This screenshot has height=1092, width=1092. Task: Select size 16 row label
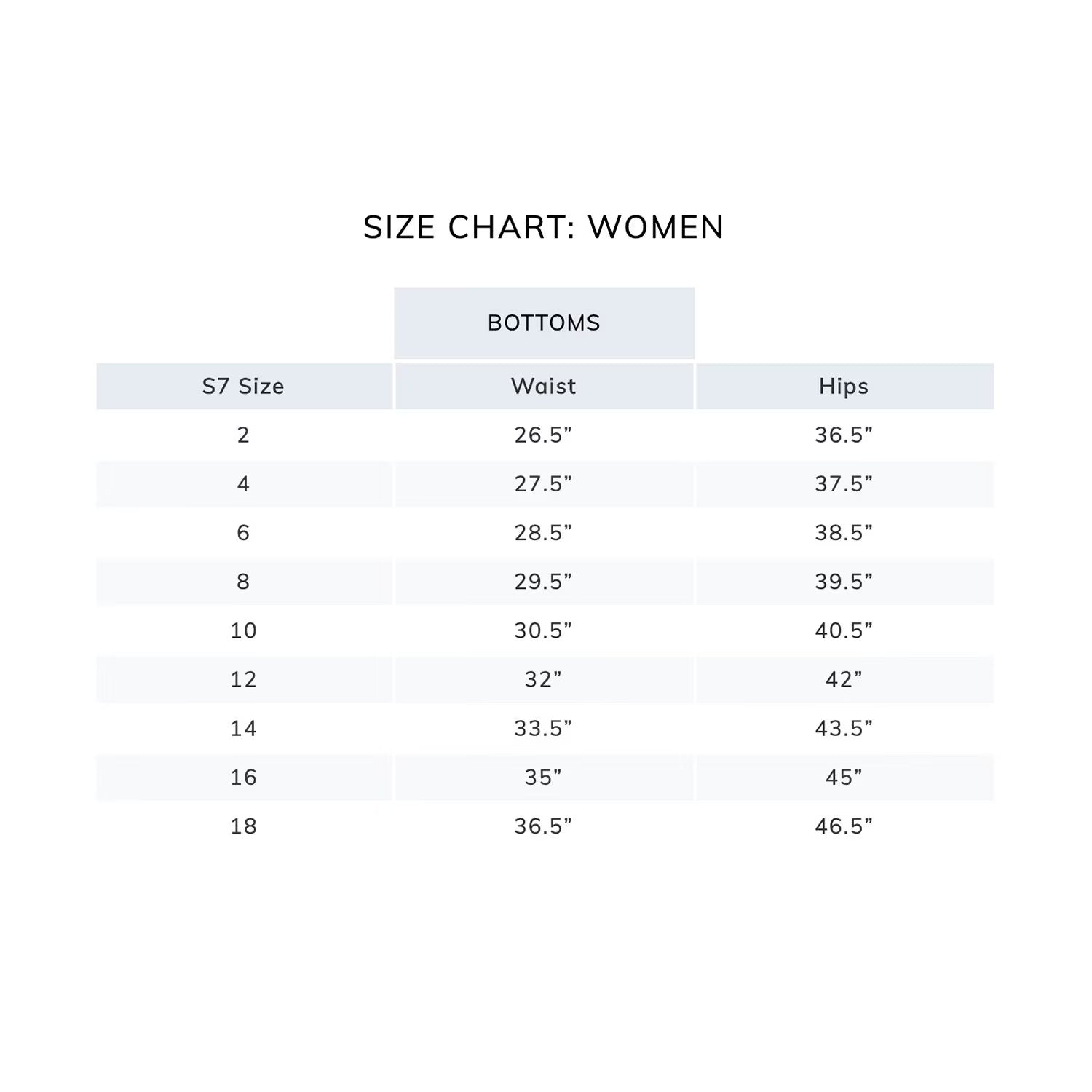(243, 777)
